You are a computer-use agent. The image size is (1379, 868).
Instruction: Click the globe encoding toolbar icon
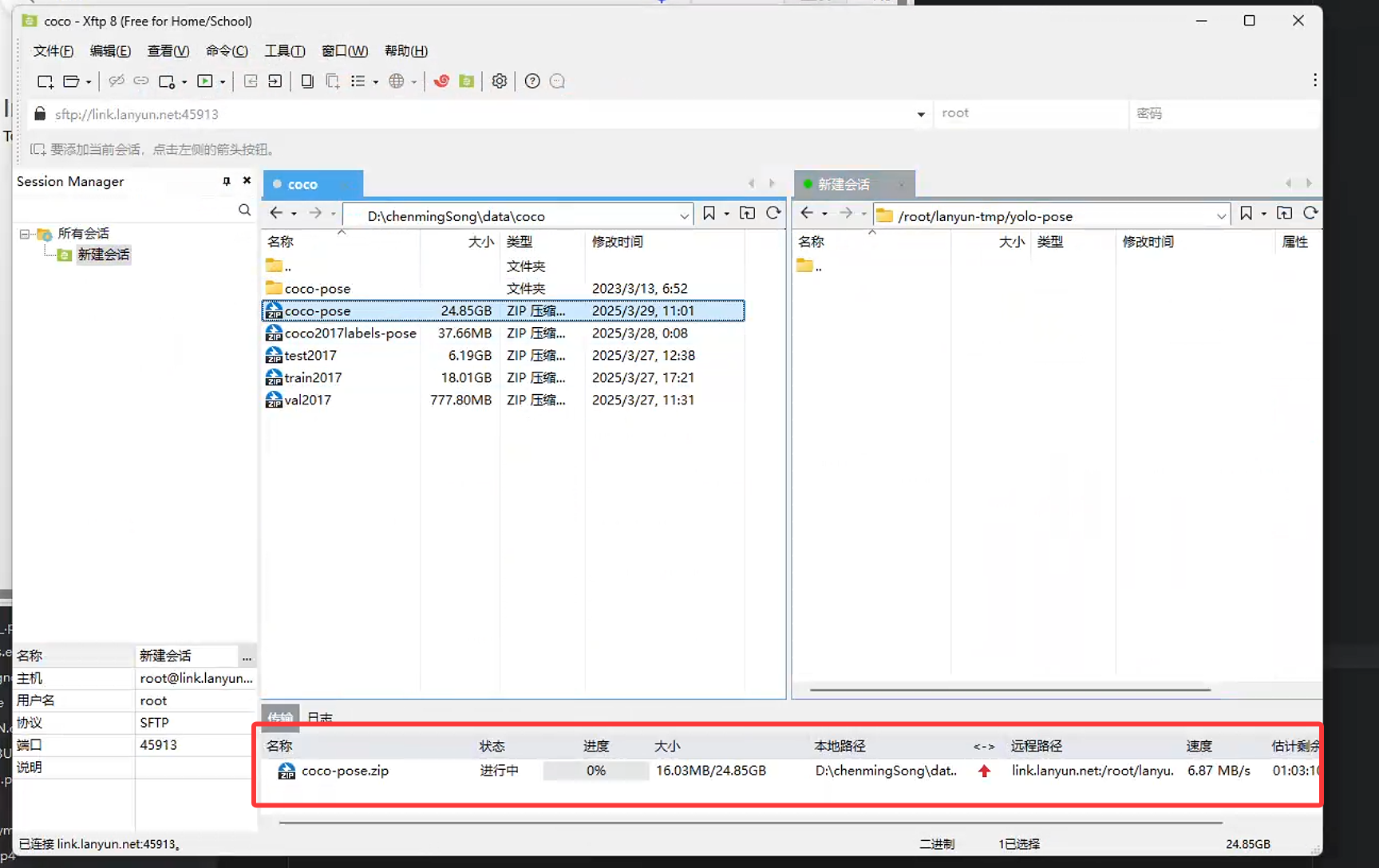[397, 81]
